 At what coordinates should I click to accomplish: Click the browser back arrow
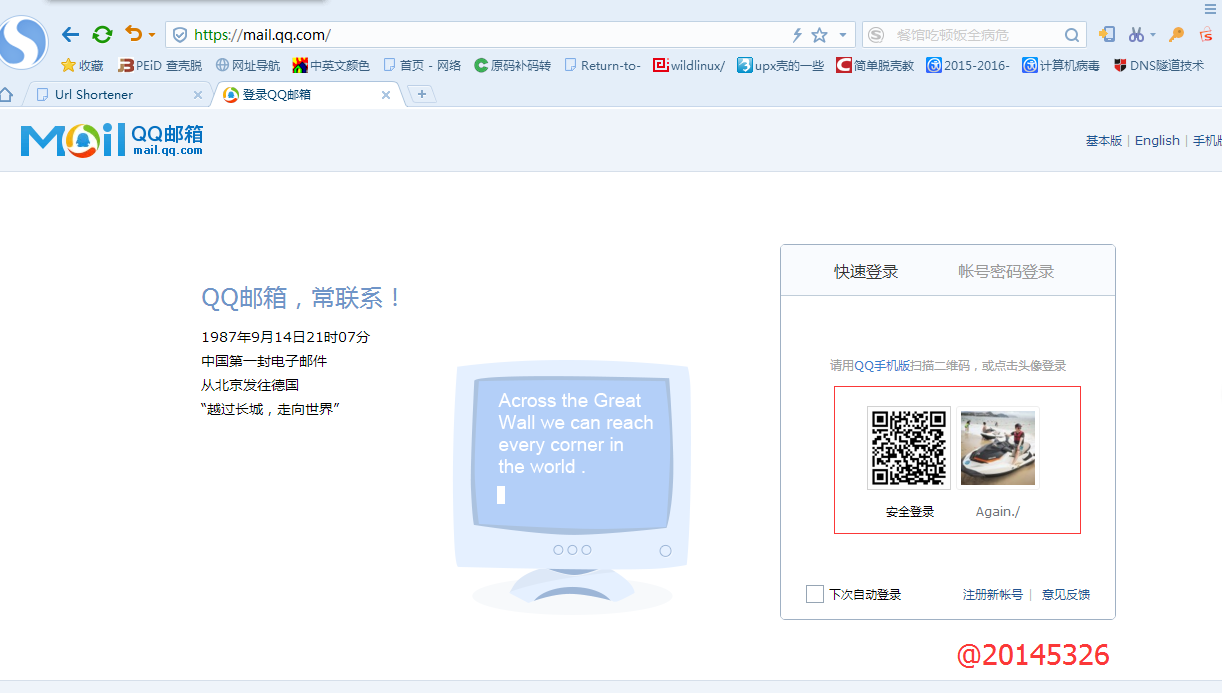coord(70,35)
